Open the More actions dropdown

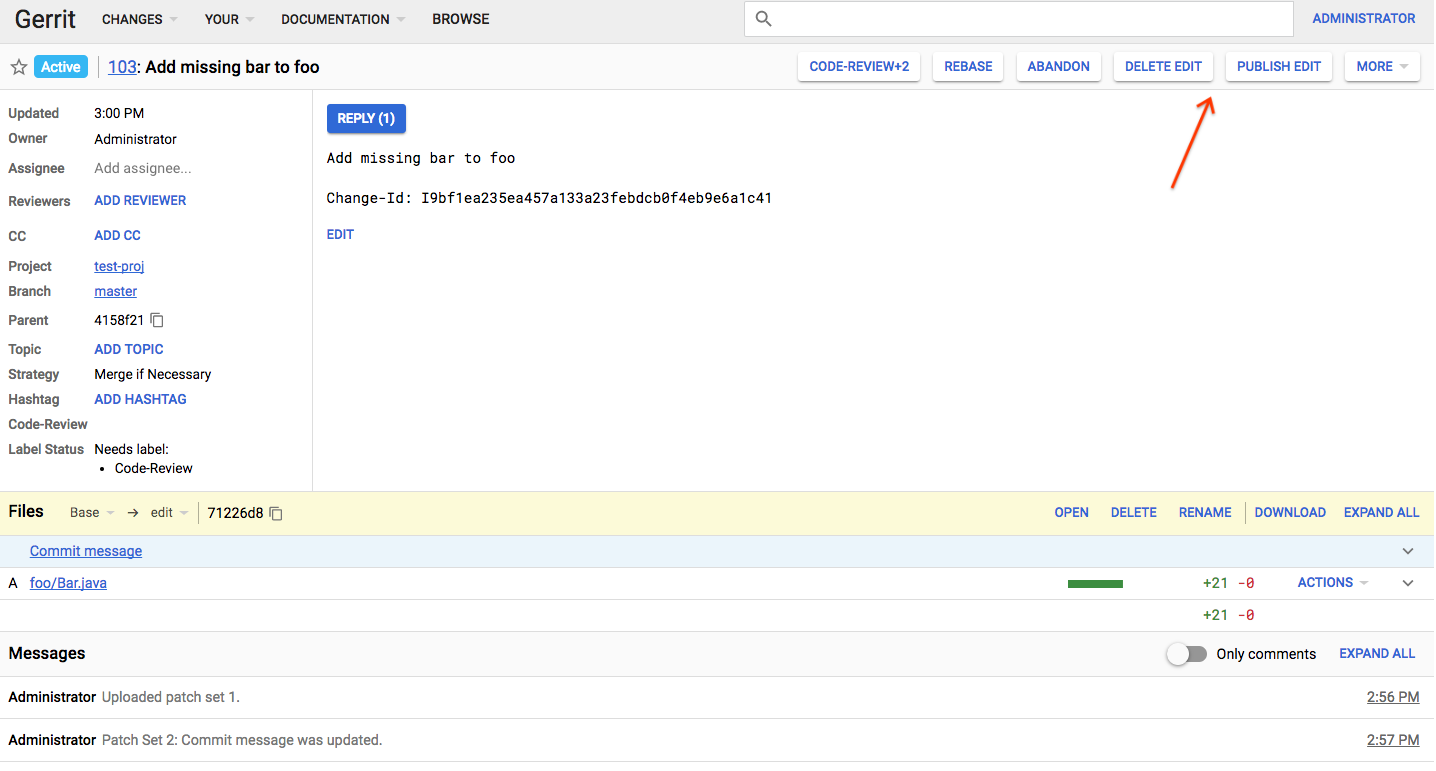(1382, 67)
